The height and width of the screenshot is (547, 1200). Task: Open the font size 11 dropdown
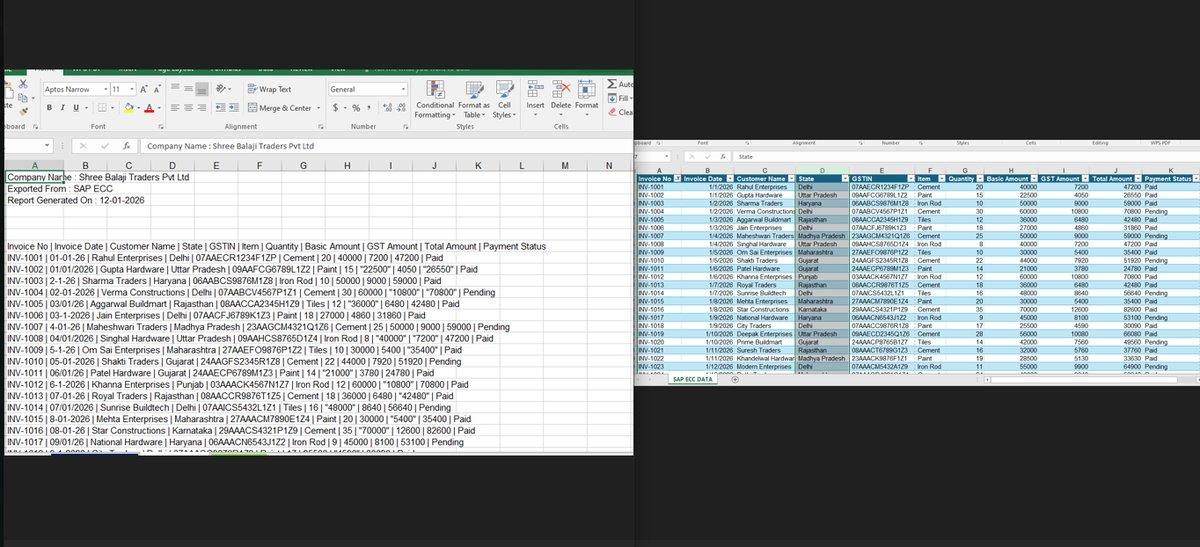(131, 89)
